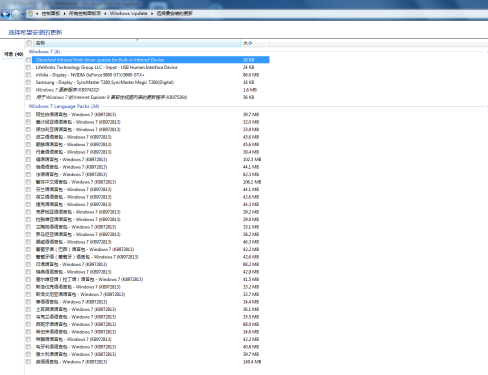
Task: Click the 46.3 MB language pack size
Action: tap(251, 242)
